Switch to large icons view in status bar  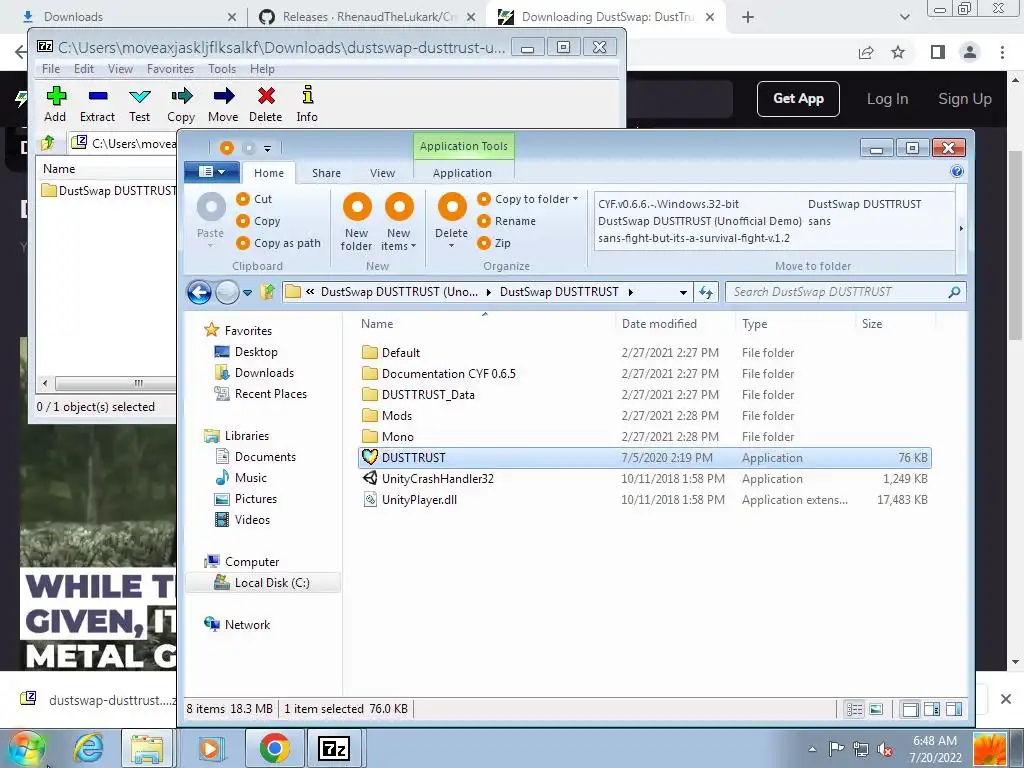click(876, 709)
